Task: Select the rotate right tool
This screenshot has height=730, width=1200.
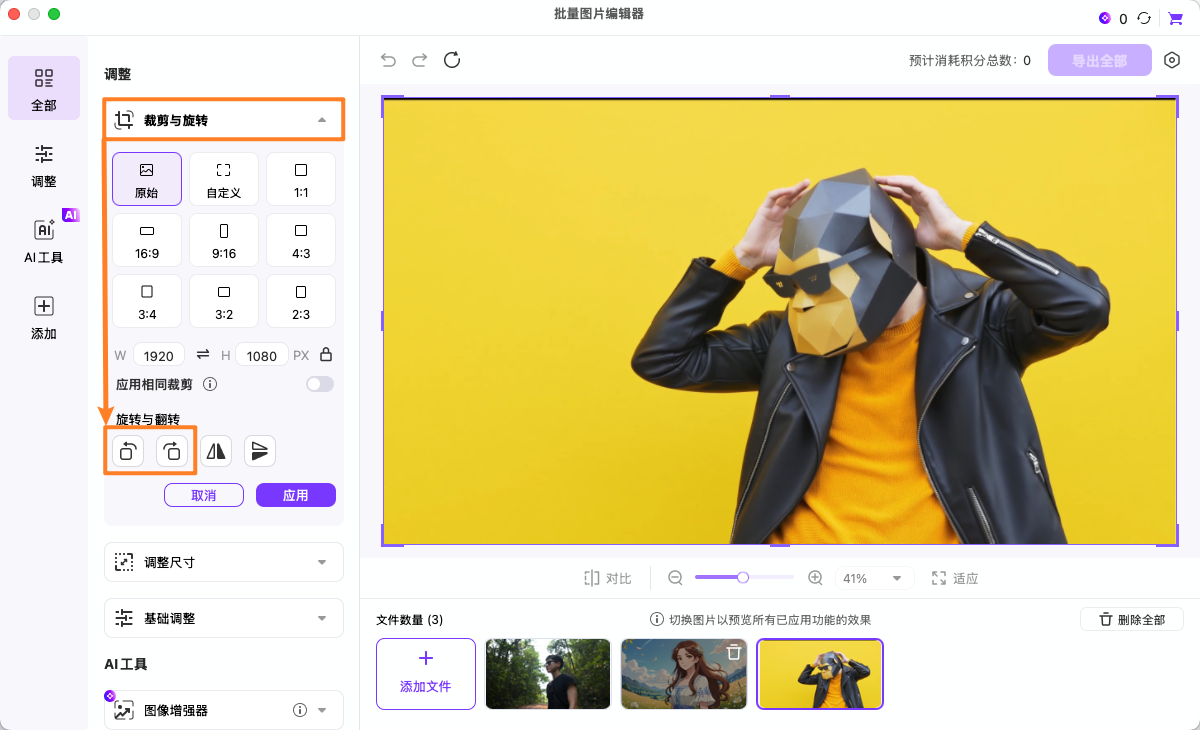Action: [x=172, y=451]
